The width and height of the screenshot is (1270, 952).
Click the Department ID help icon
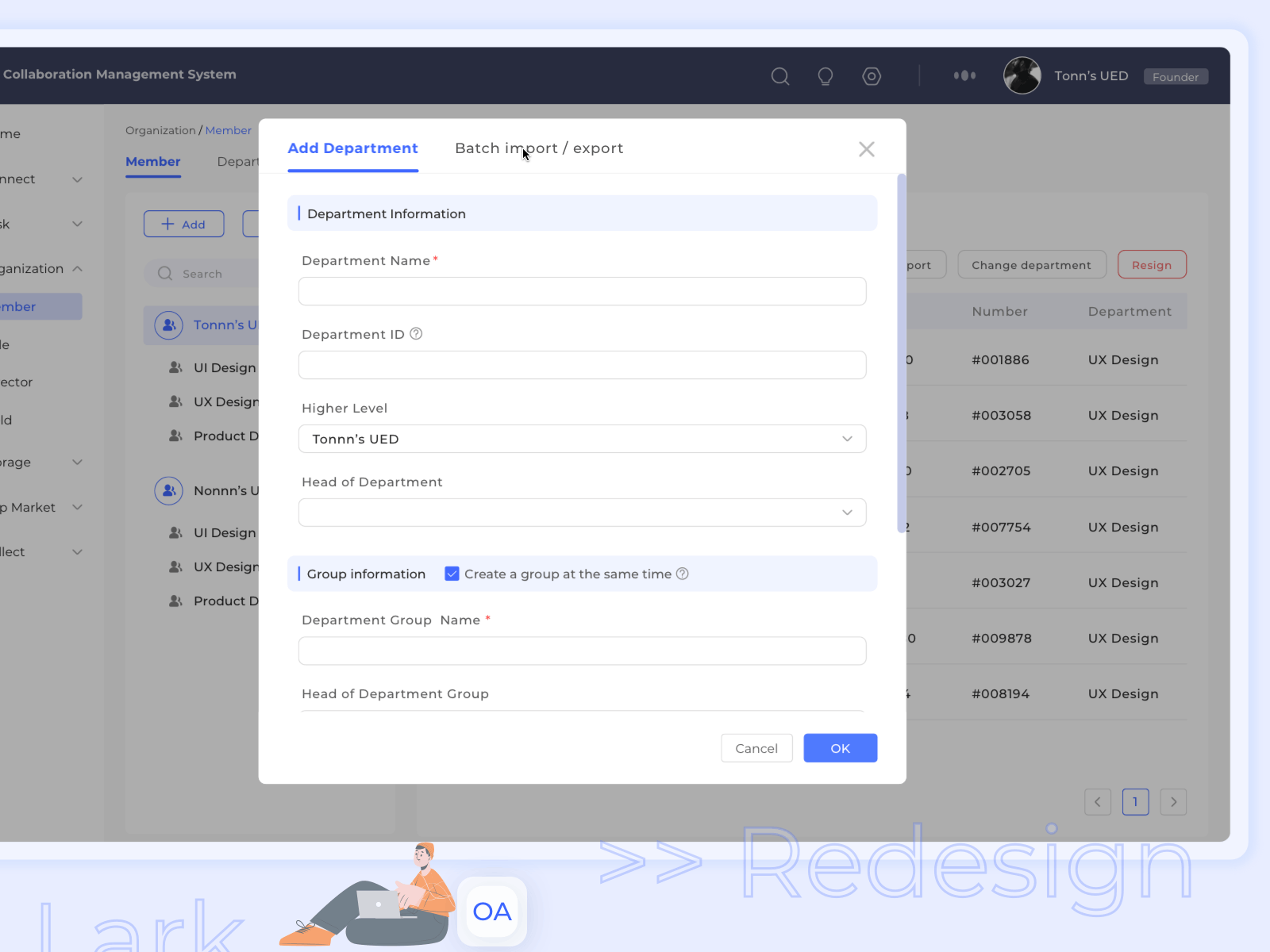tap(416, 334)
